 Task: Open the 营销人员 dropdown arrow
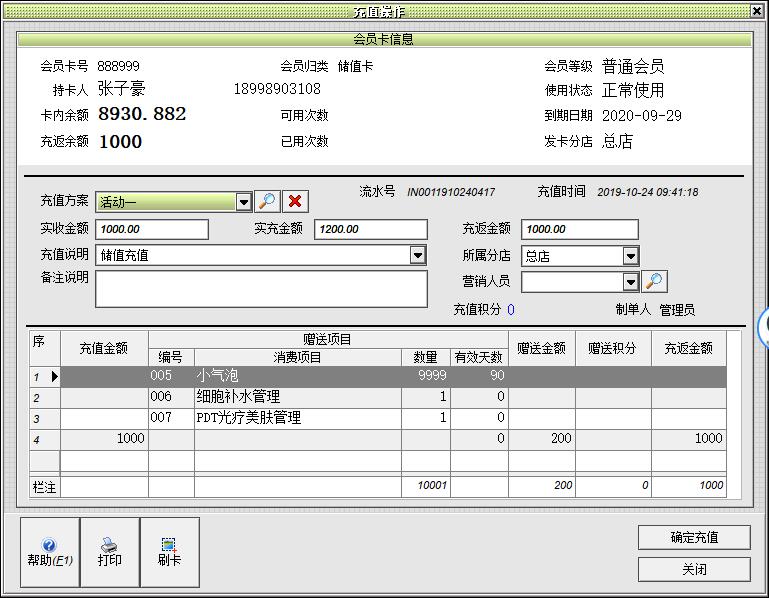(631, 282)
